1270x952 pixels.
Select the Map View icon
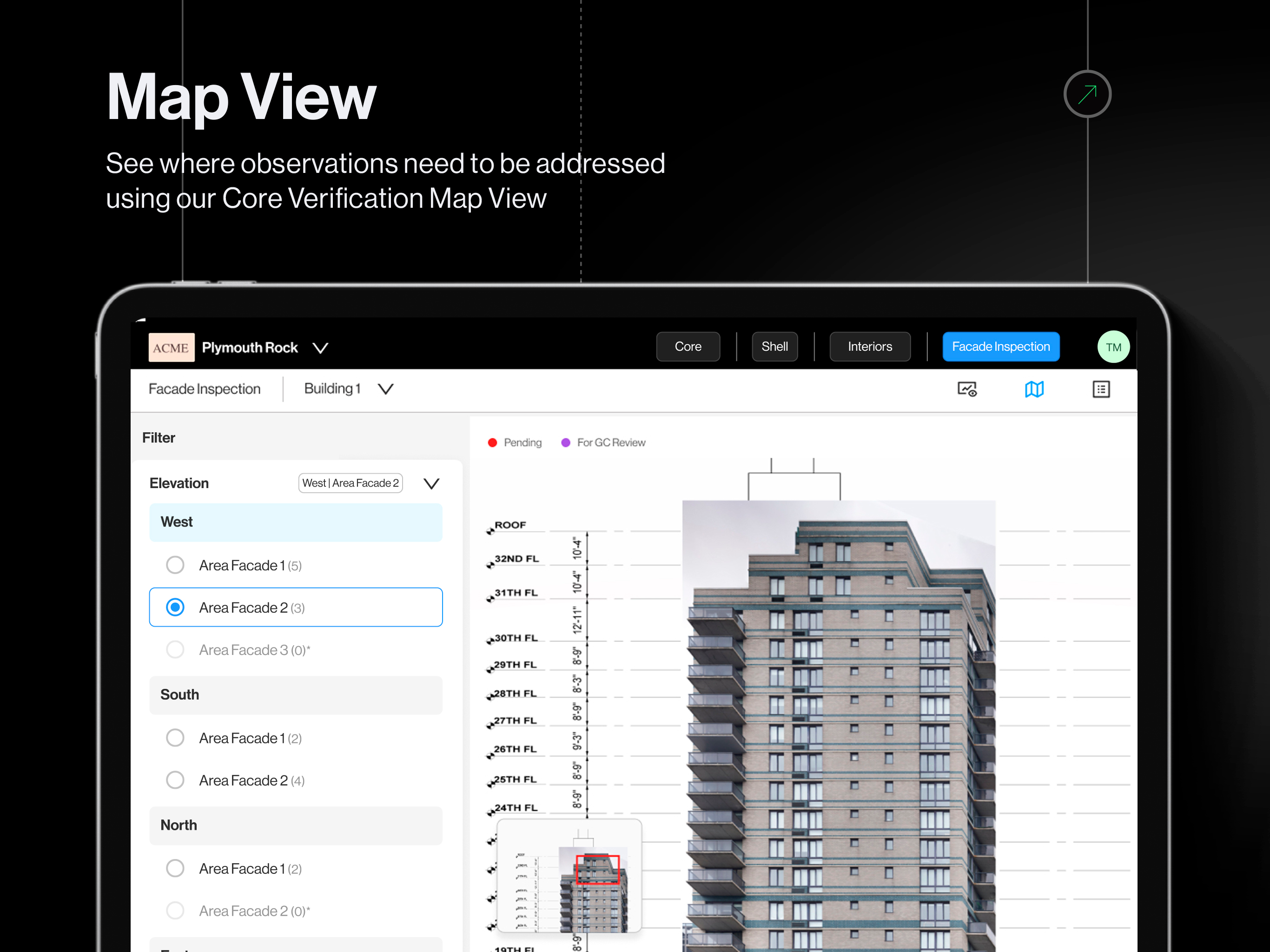[1034, 389]
